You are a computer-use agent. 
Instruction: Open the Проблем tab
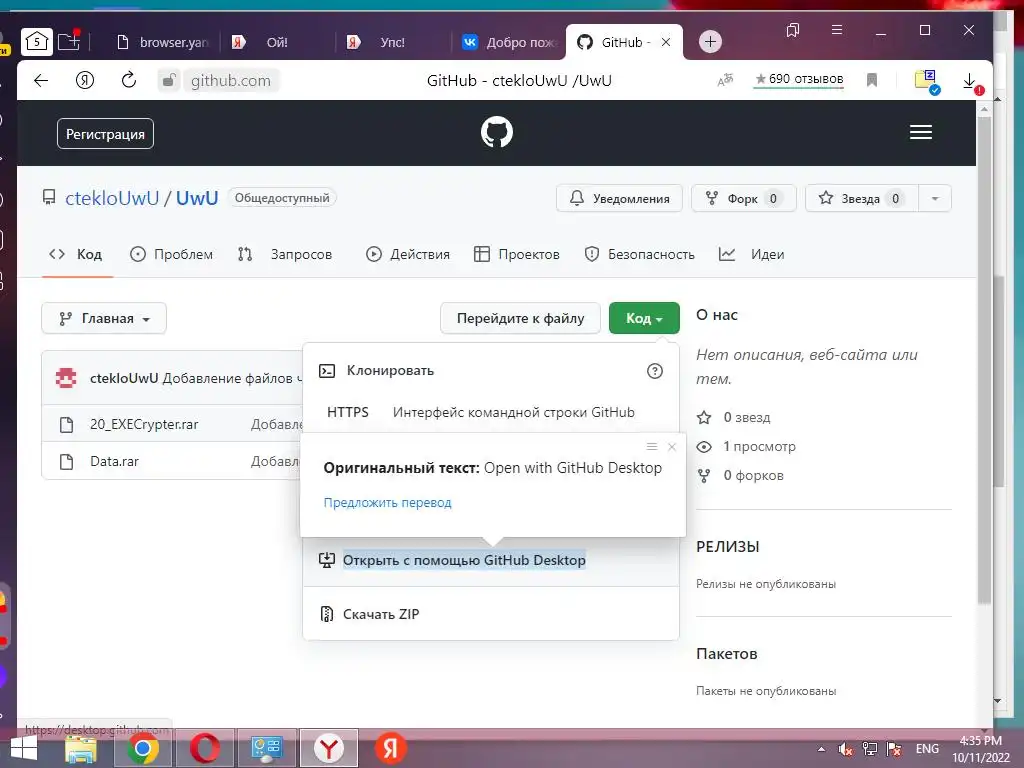pyautogui.click(x=172, y=255)
